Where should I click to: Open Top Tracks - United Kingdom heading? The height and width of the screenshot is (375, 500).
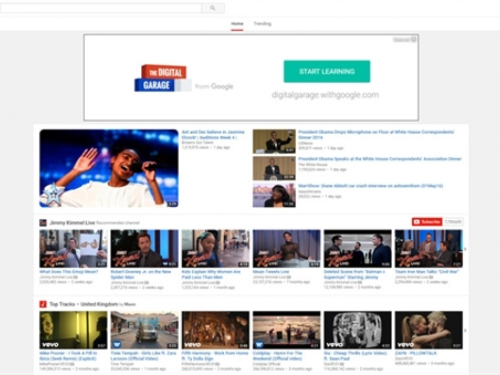[84, 304]
